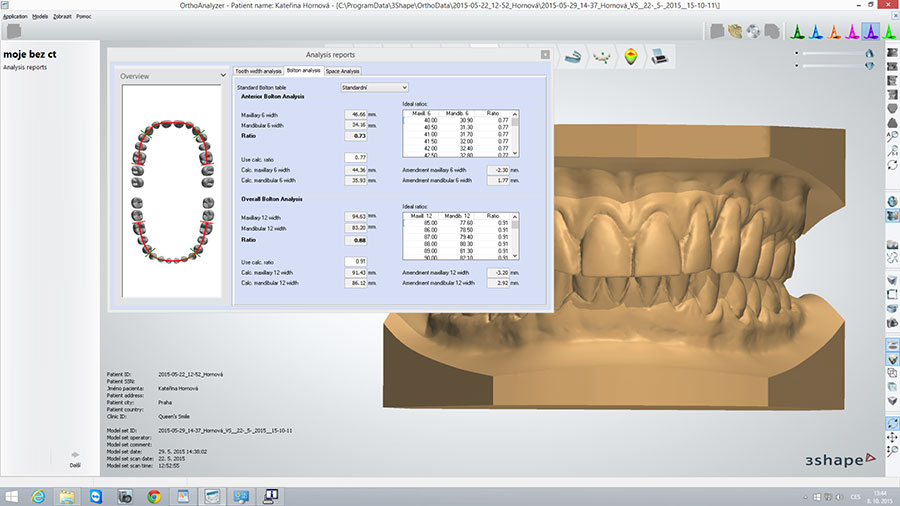Viewport: 900px width, 506px height.
Task: Click the highlighted purple cone view icon
Action: pyautogui.click(x=871, y=32)
